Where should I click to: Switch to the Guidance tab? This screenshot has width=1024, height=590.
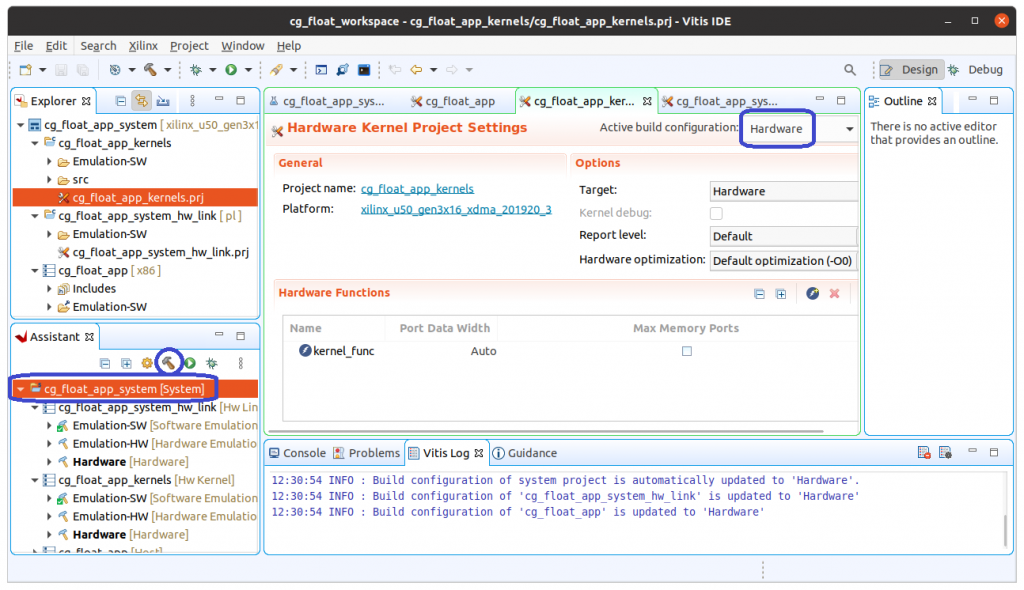point(524,453)
